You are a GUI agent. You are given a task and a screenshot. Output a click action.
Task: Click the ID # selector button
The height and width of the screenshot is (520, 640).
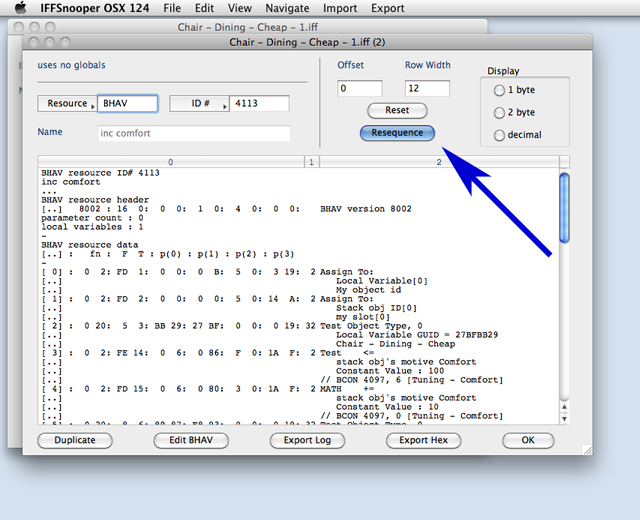[x=198, y=104]
